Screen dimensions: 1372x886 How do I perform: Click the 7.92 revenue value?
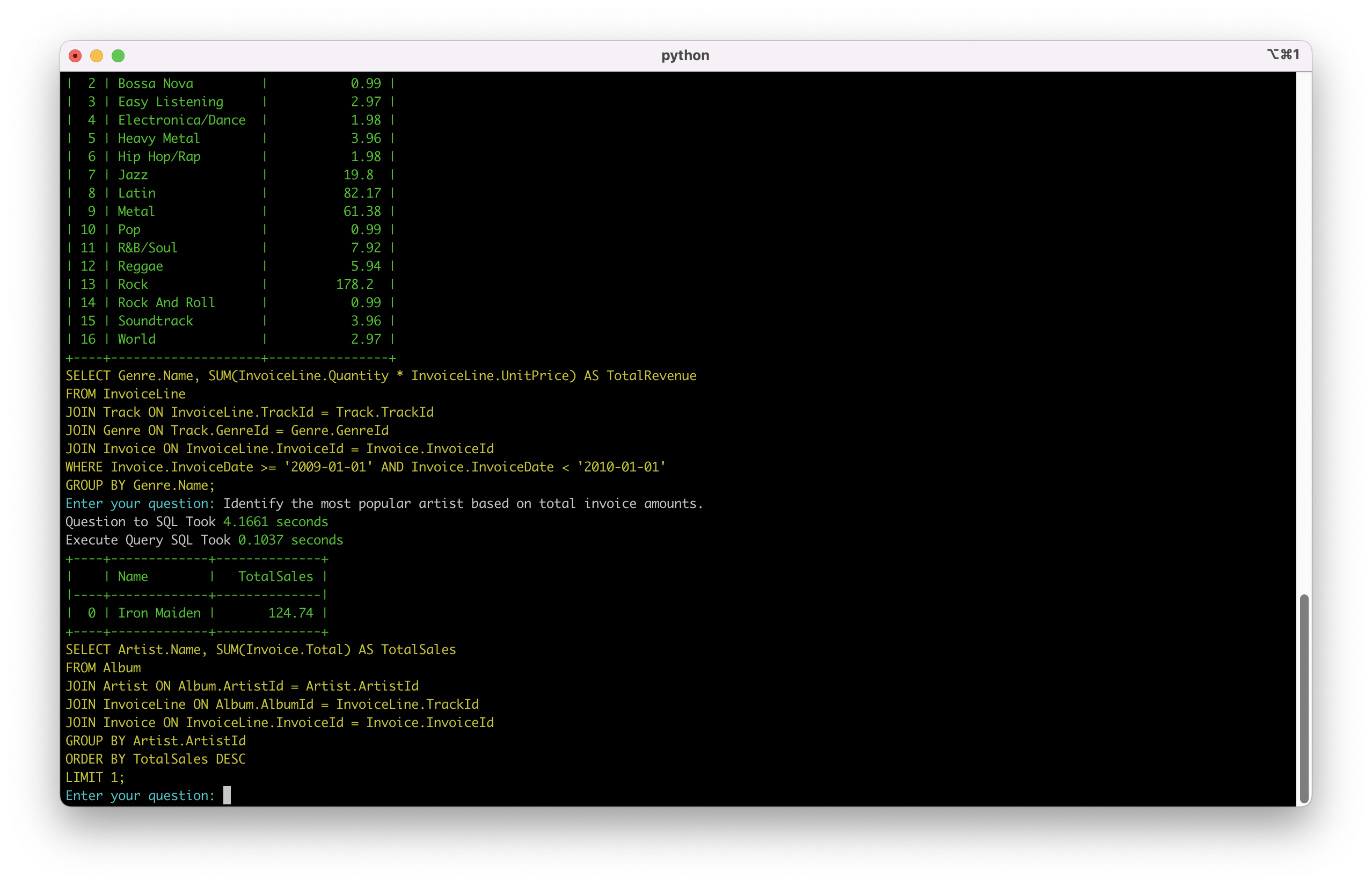coord(366,248)
